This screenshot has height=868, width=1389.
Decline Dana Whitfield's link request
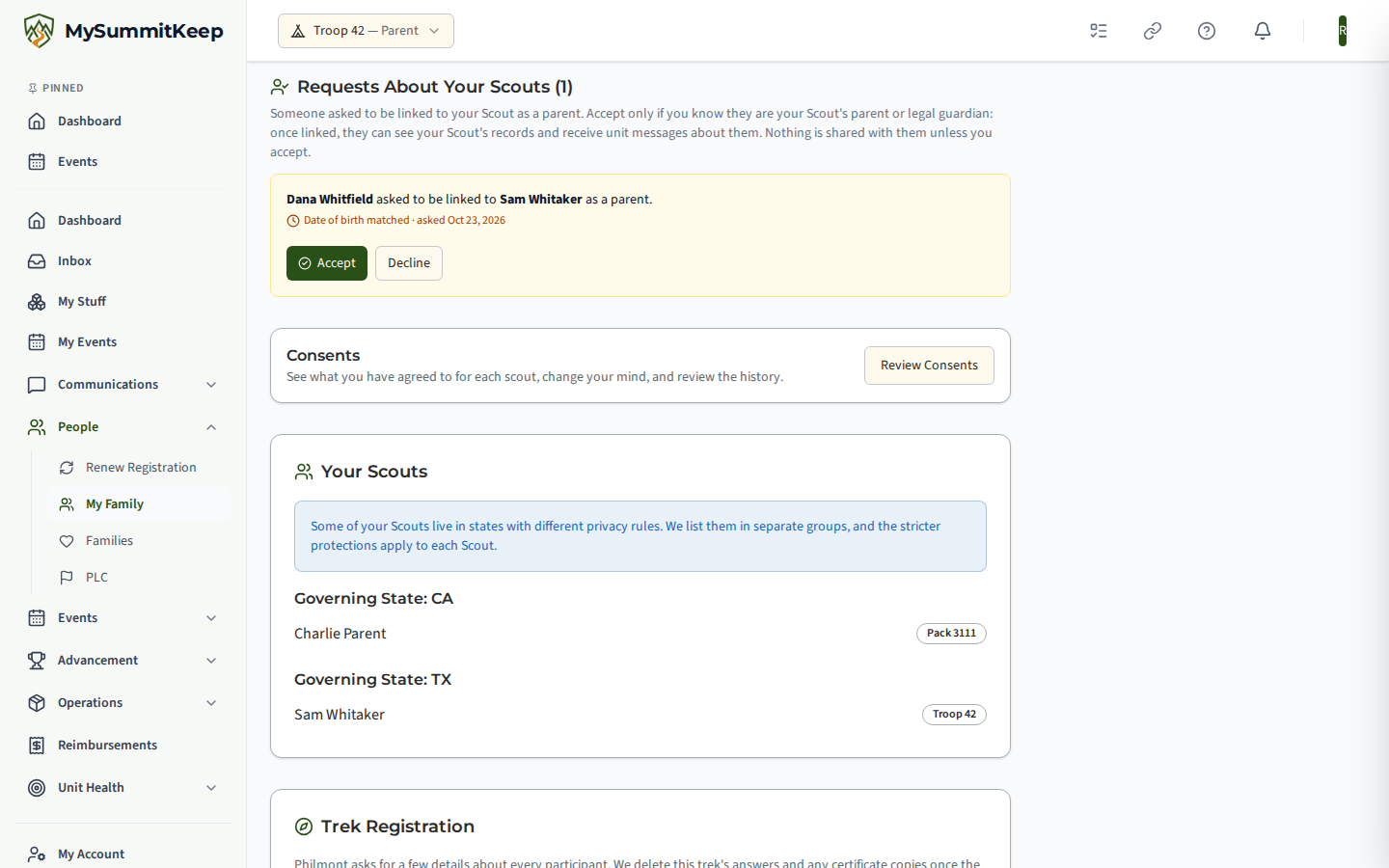coord(409,263)
